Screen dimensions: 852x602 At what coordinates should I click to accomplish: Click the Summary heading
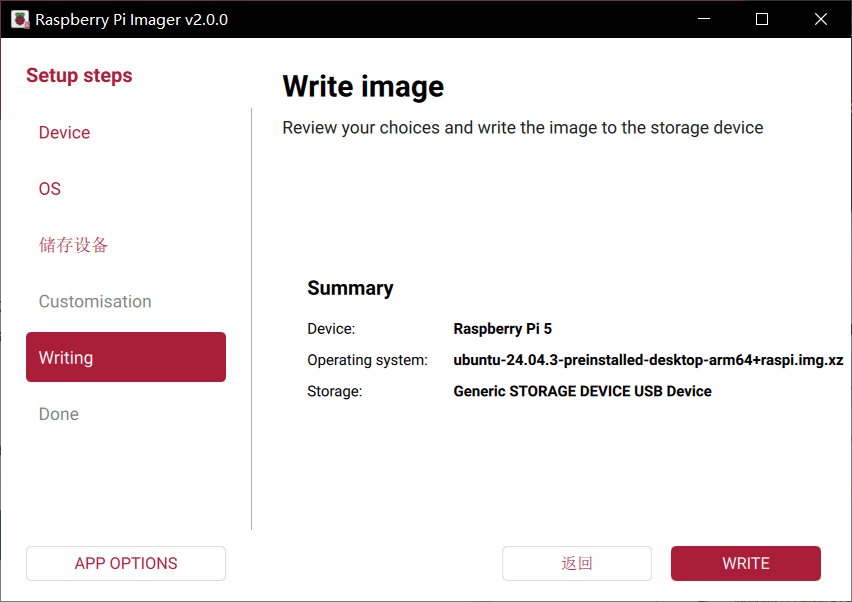click(350, 288)
